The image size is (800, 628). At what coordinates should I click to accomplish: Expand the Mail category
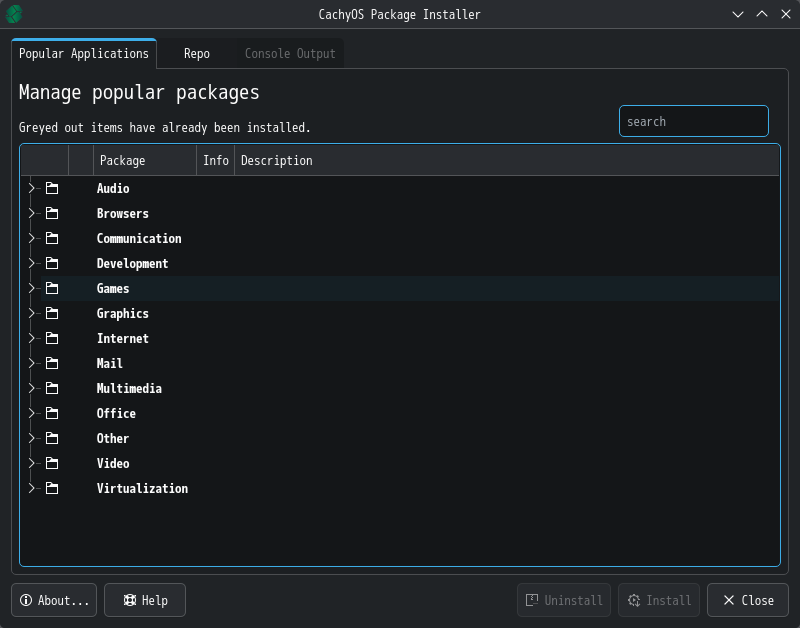(x=32, y=363)
